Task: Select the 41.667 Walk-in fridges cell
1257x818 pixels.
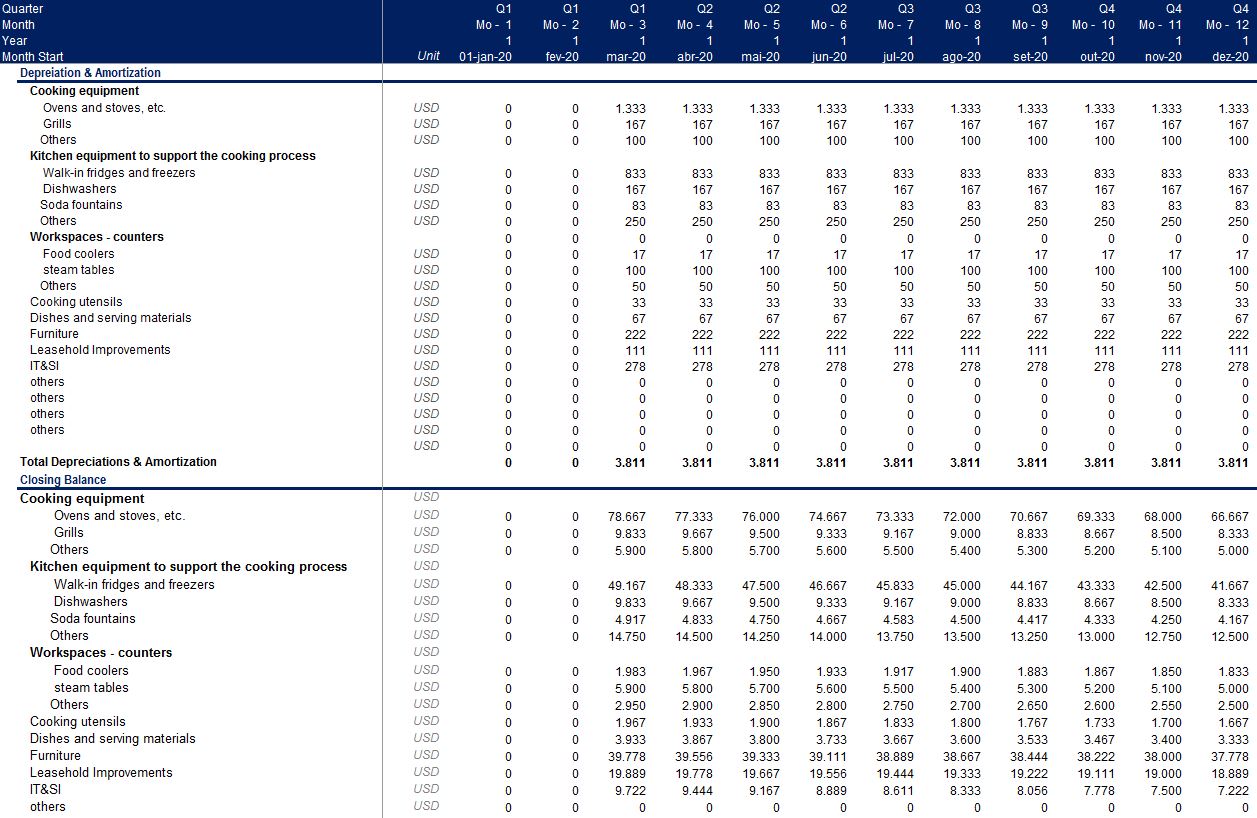Action: pos(1230,585)
